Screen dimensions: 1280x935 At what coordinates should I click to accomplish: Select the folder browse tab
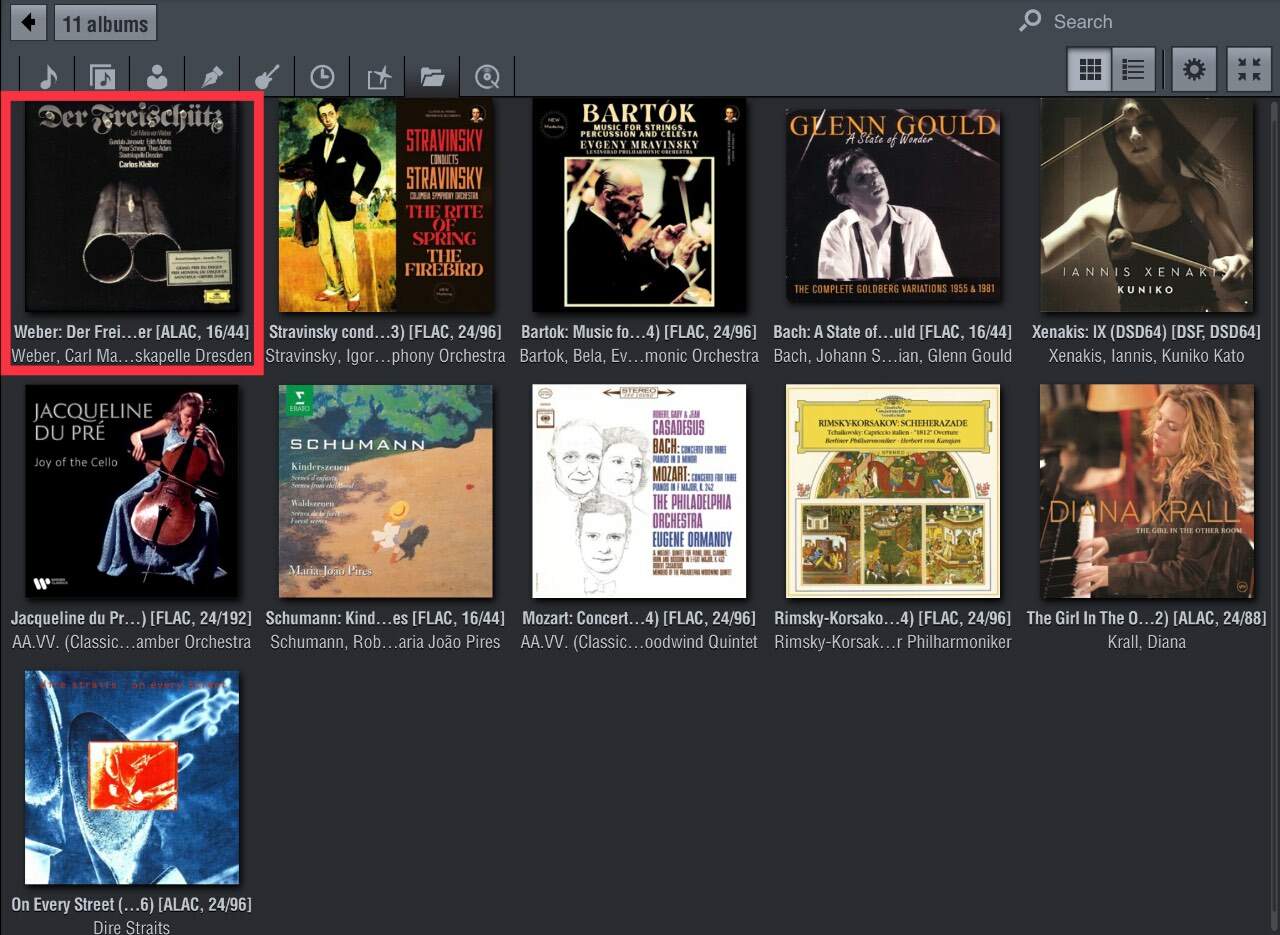pyautogui.click(x=432, y=77)
